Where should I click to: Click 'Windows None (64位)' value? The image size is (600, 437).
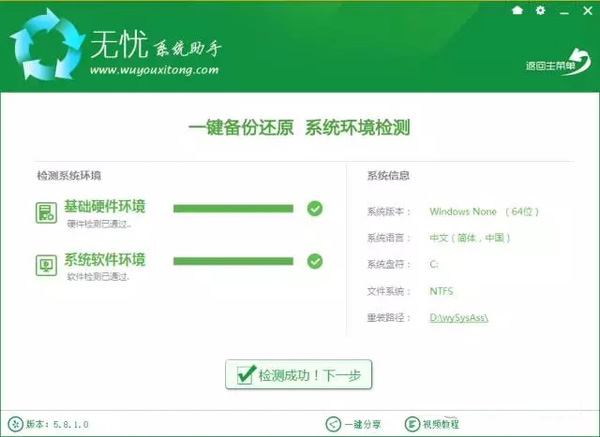point(484,212)
